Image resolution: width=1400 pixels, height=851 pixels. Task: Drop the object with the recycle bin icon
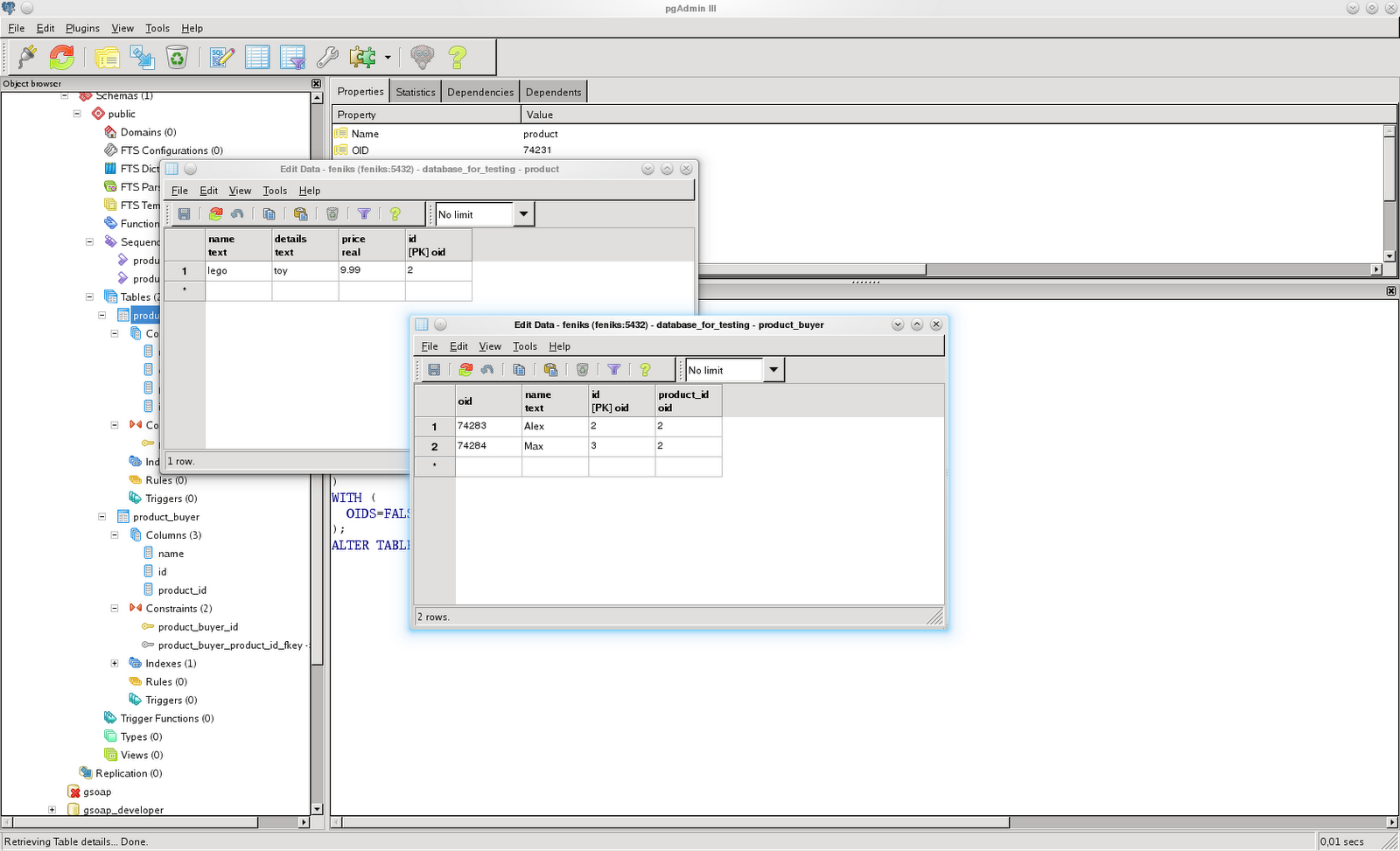pos(178,58)
